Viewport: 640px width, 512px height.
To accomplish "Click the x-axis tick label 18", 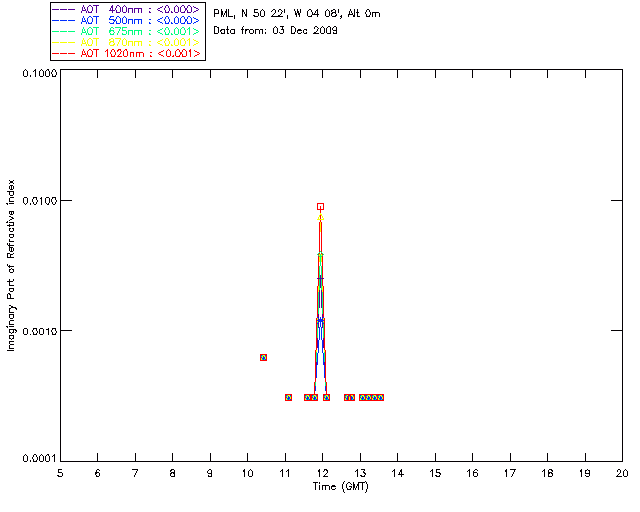I will click(x=547, y=473).
